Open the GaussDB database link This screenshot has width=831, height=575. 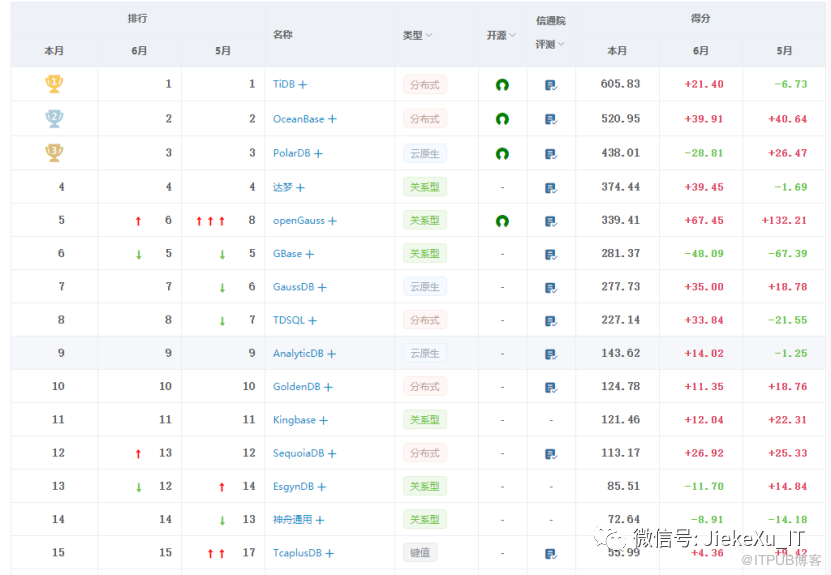(x=294, y=287)
